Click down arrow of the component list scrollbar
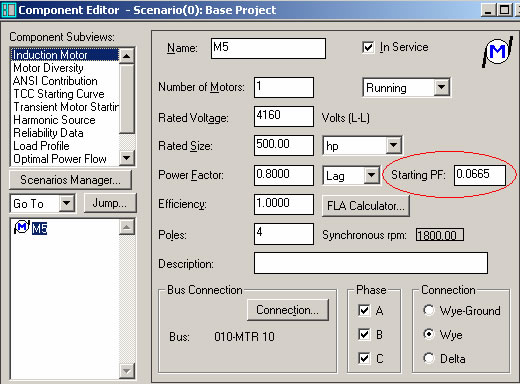520x384 pixels. pyautogui.click(x=127, y=371)
